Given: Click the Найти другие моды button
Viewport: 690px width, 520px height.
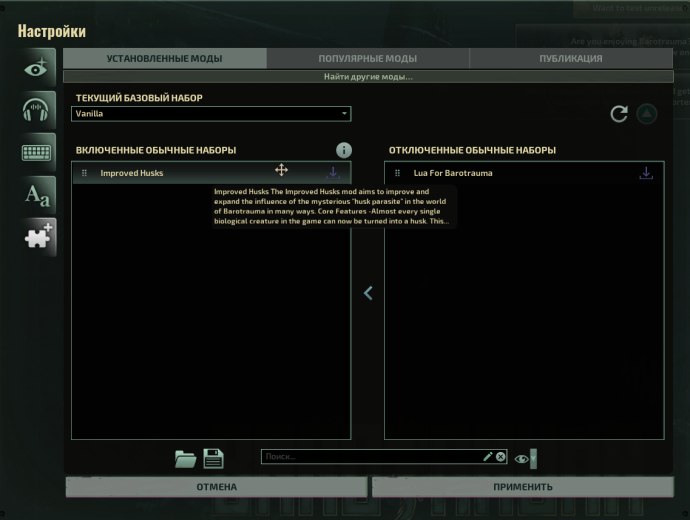Looking at the screenshot, I should pos(367,77).
